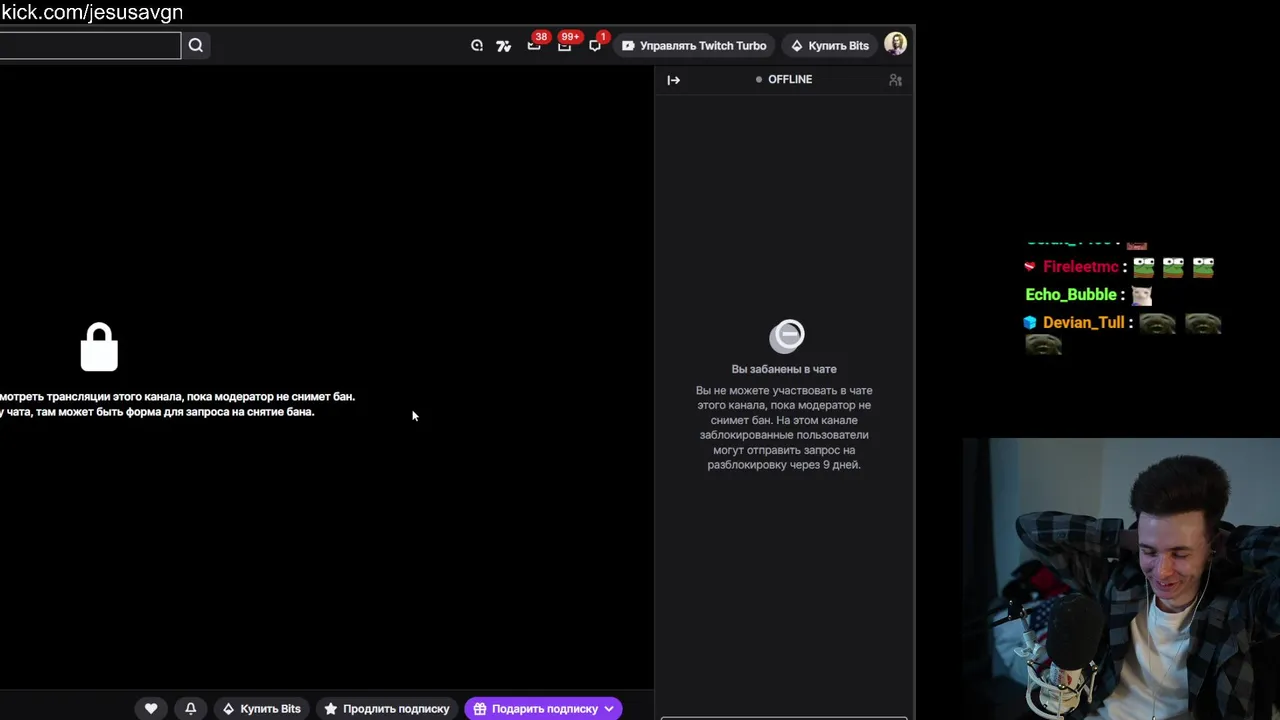Screen dimensions: 1280x720
Task: Open notifications inbox with 99+ badge
Action: tap(565, 45)
